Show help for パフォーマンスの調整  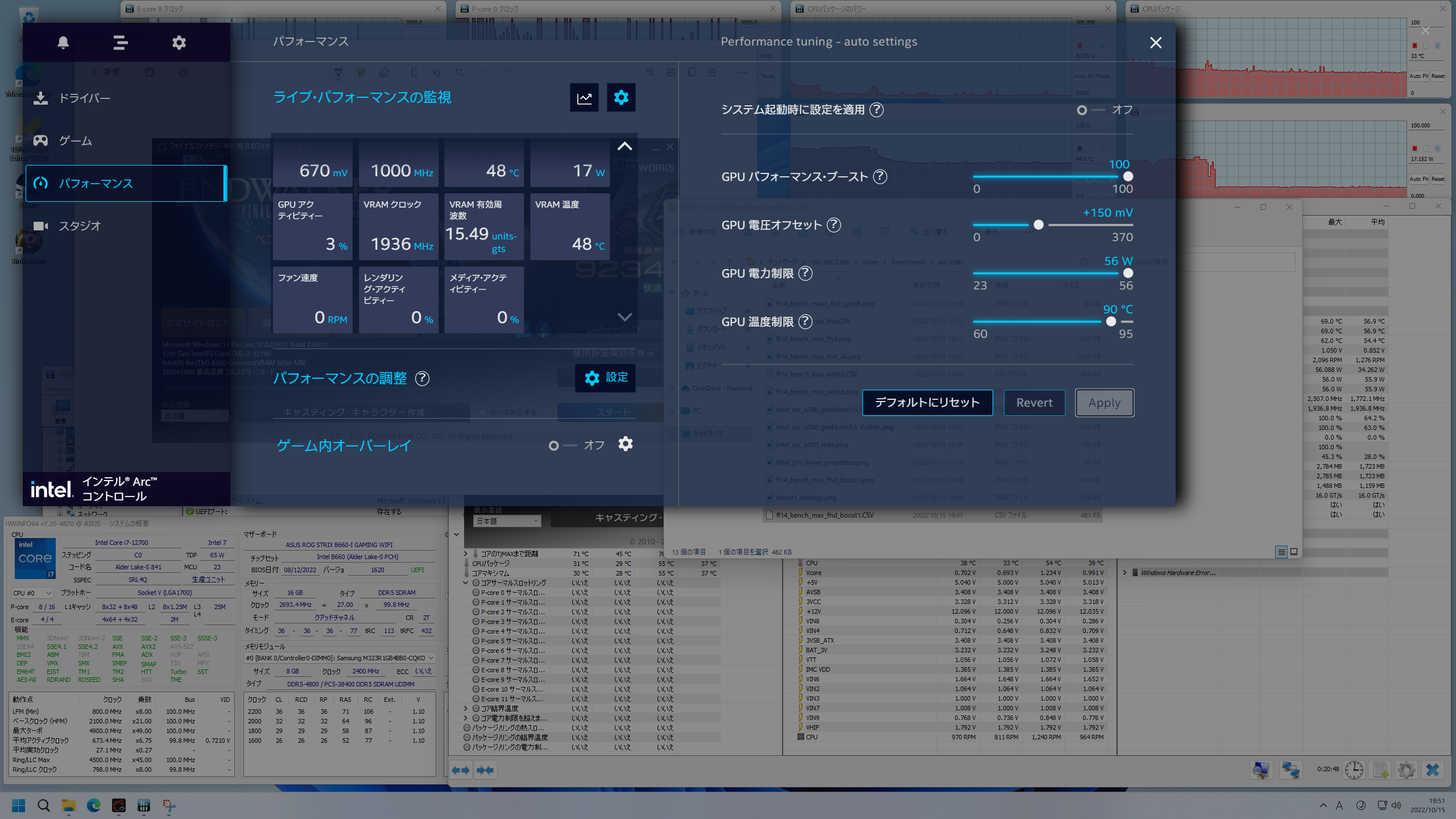click(422, 378)
